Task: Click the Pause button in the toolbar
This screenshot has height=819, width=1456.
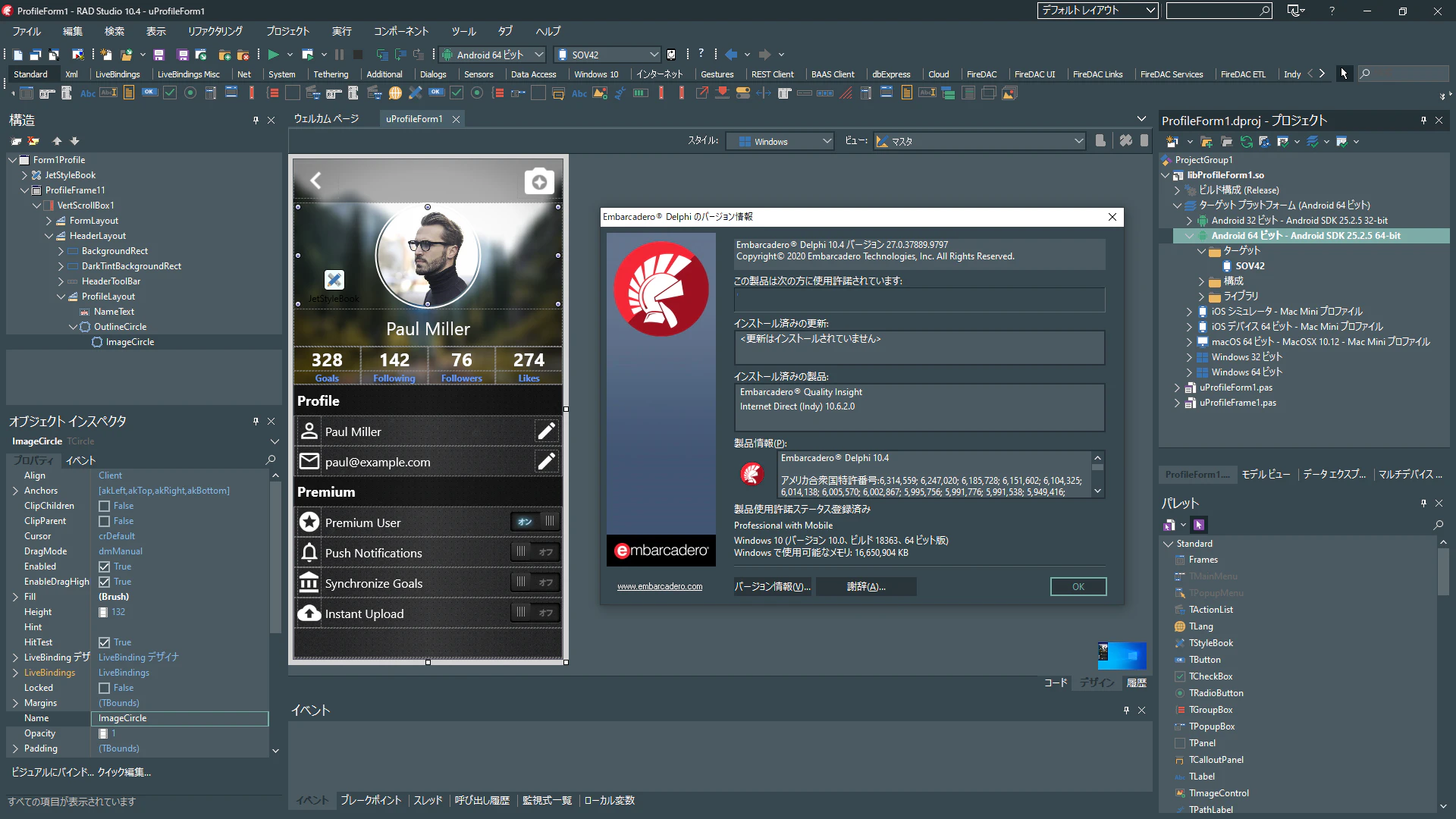Action: (339, 55)
